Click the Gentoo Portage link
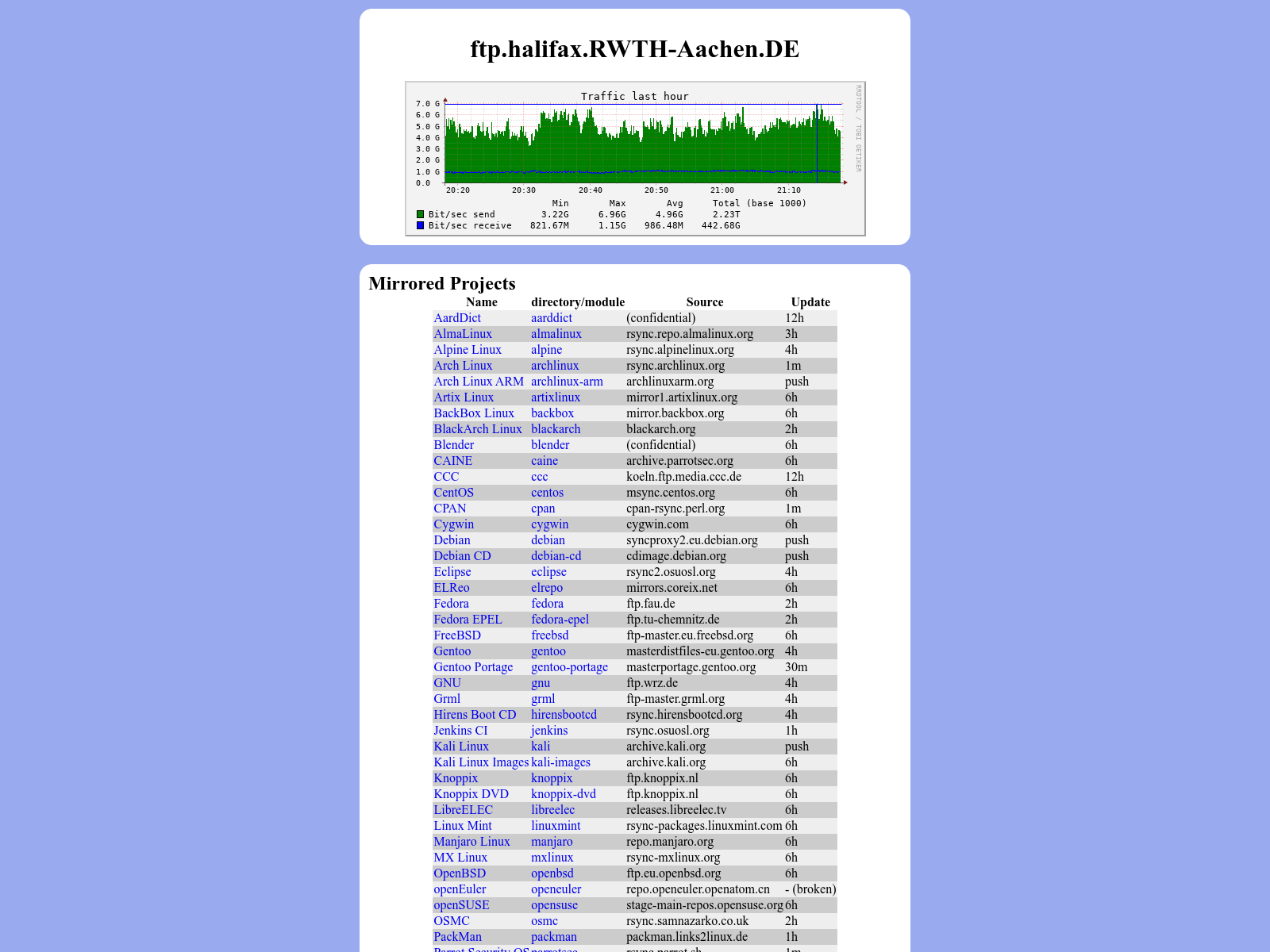This screenshot has width=1270, height=952. tap(473, 667)
